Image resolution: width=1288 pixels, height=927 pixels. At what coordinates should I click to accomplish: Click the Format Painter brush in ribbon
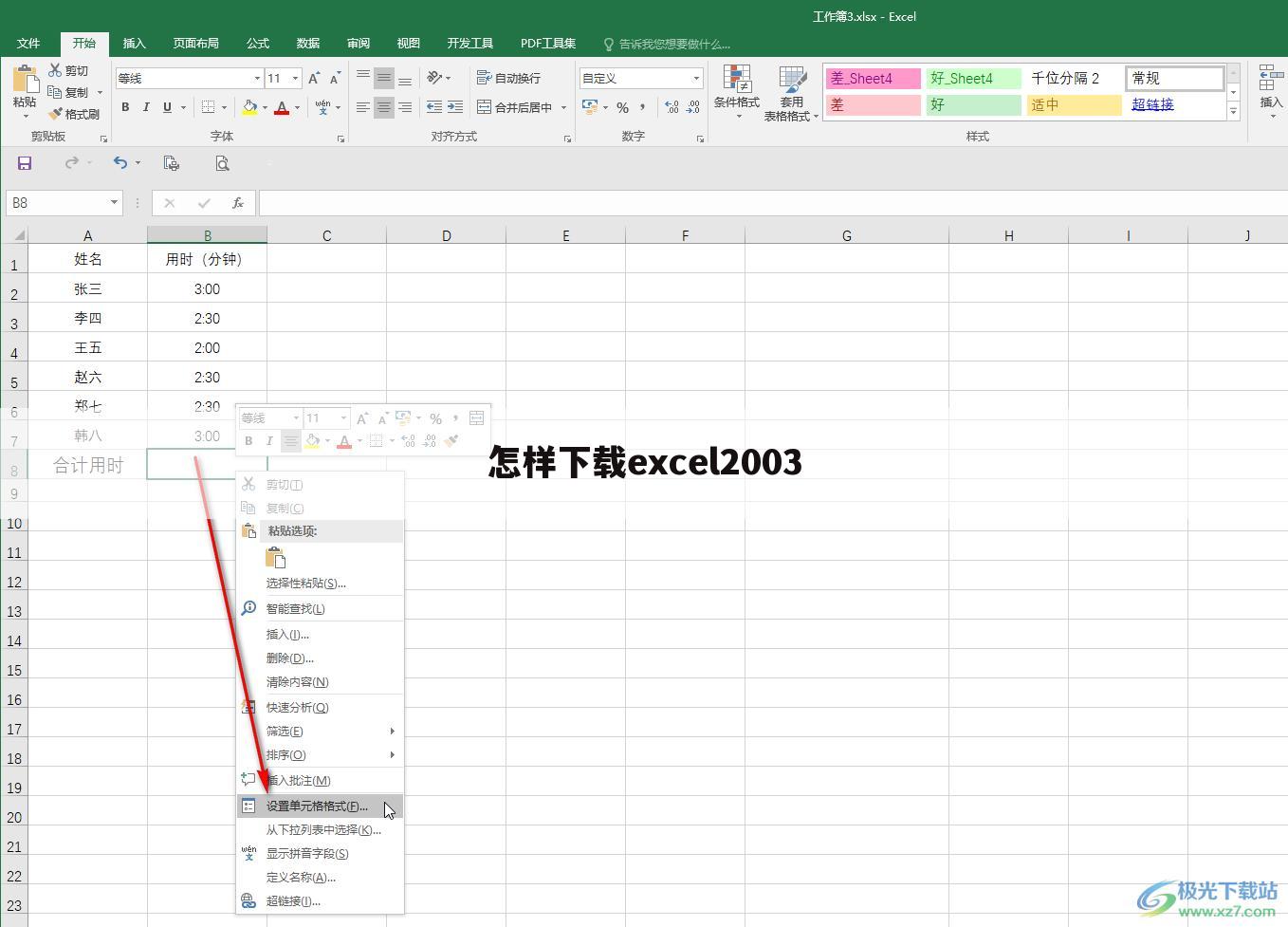point(55,114)
